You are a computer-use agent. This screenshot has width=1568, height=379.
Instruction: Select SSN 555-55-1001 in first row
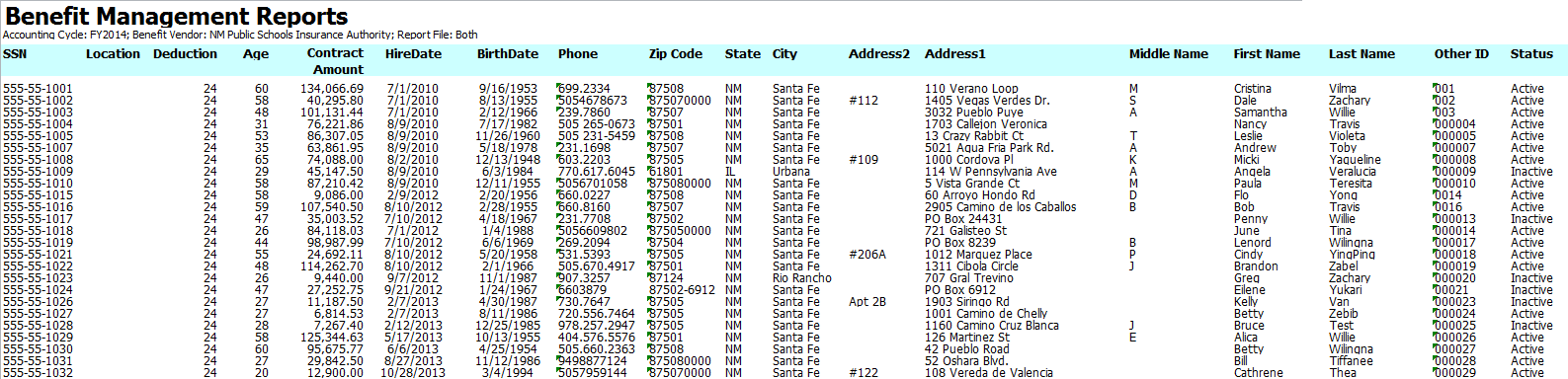coord(38,89)
